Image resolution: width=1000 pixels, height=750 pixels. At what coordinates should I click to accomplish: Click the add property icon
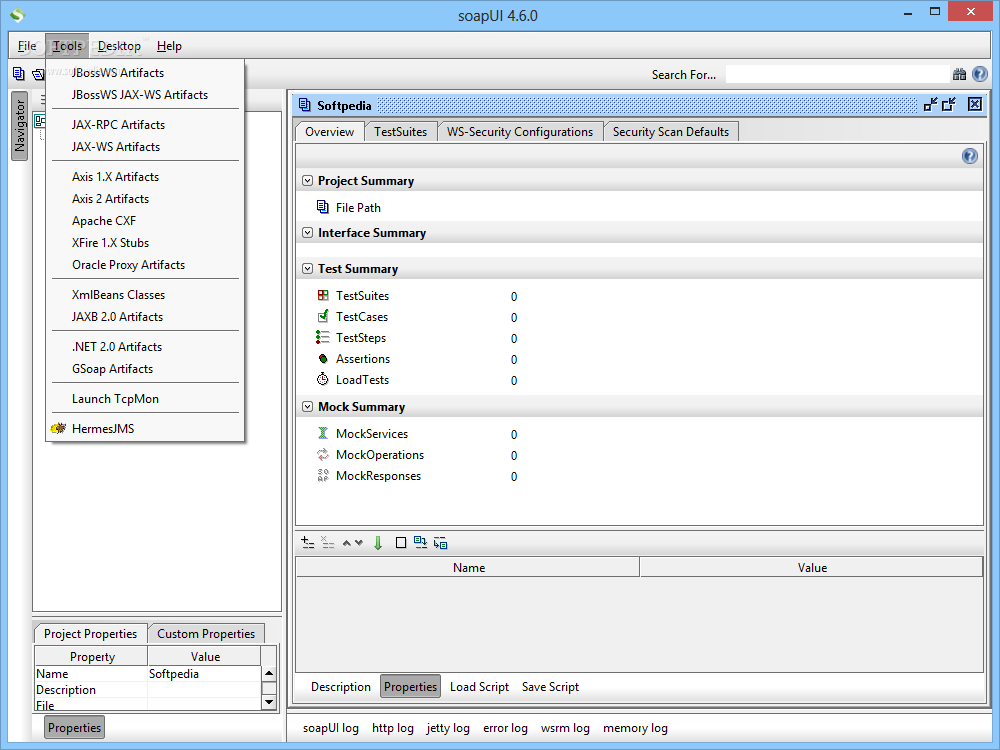(308, 543)
